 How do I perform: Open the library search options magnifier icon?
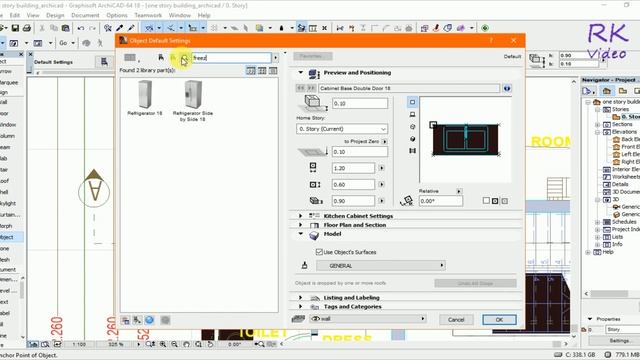(x=184, y=58)
